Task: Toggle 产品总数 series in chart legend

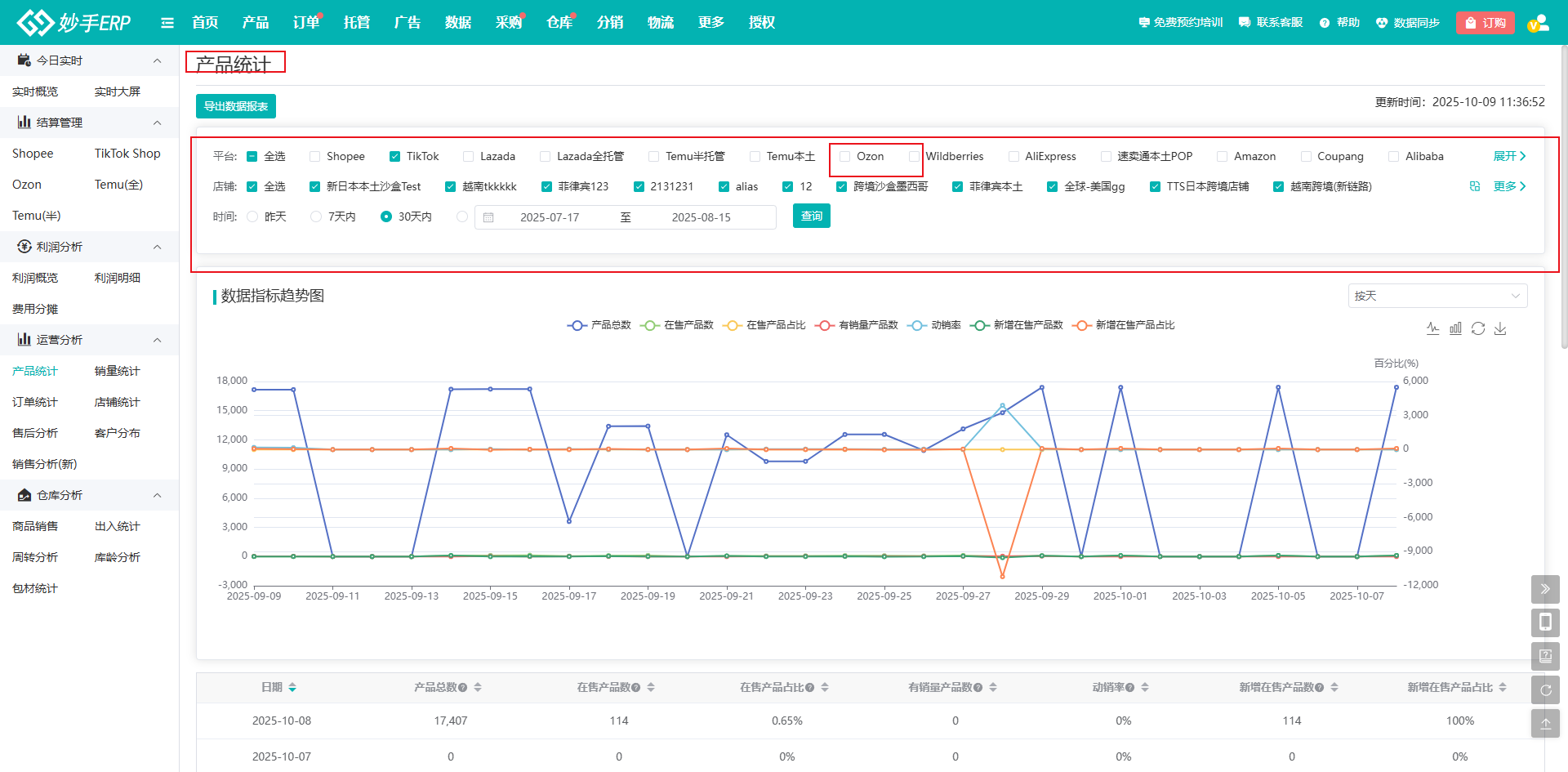Action: 599,325
